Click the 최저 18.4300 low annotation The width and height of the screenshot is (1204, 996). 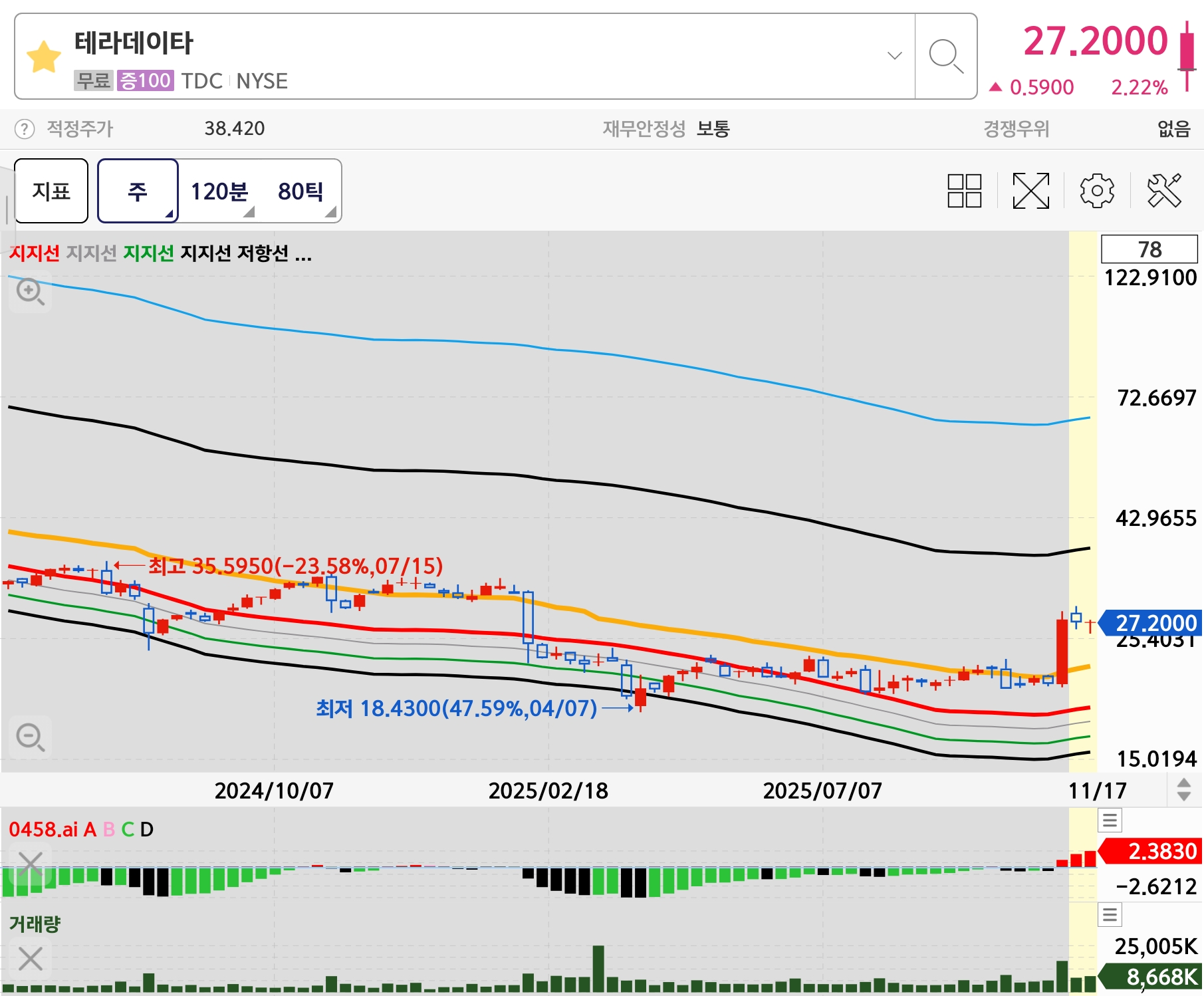(x=457, y=709)
